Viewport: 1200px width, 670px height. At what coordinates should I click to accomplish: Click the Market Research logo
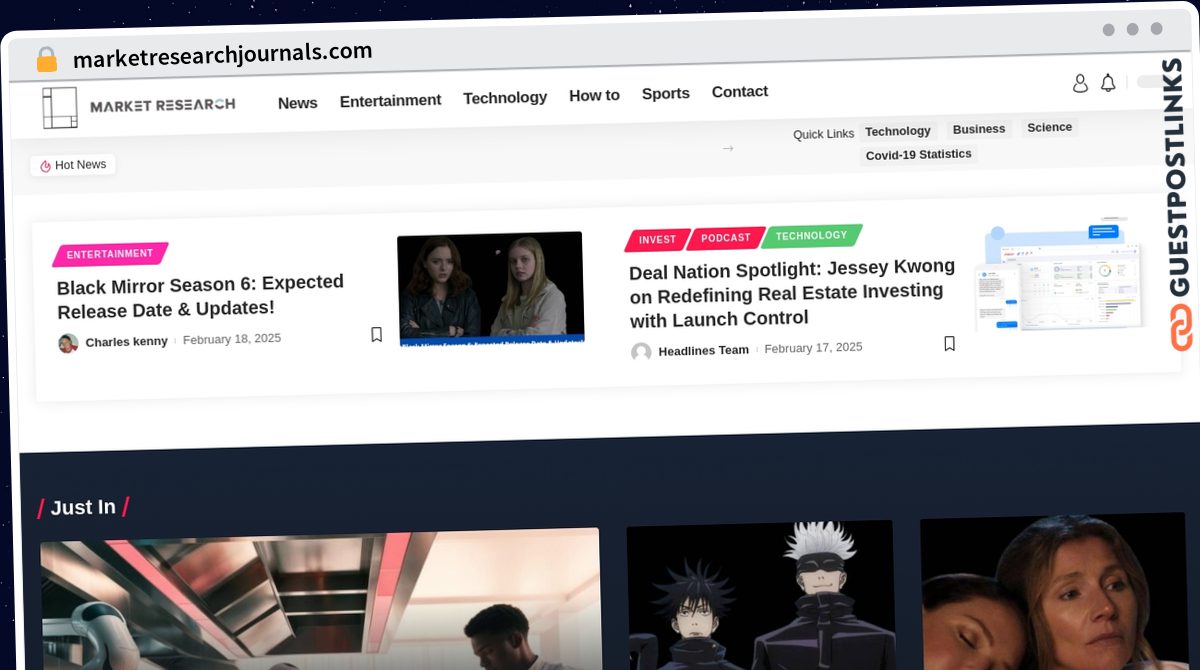point(139,107)
